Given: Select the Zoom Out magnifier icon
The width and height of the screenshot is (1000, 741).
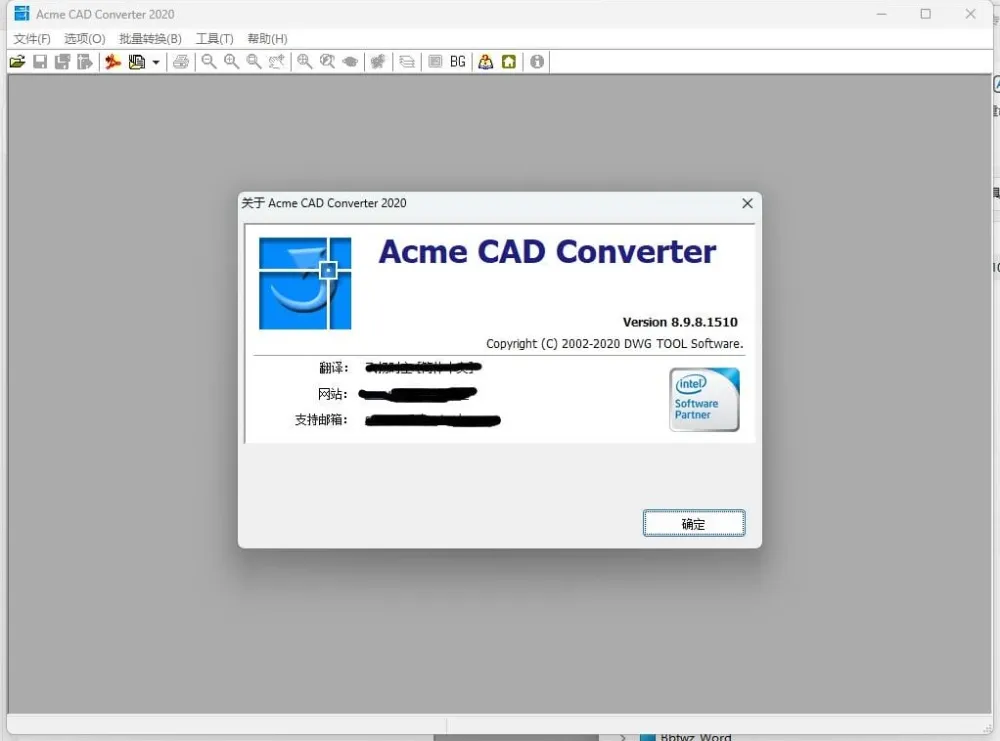Looking at the screenshot, I should click(209, 61).
